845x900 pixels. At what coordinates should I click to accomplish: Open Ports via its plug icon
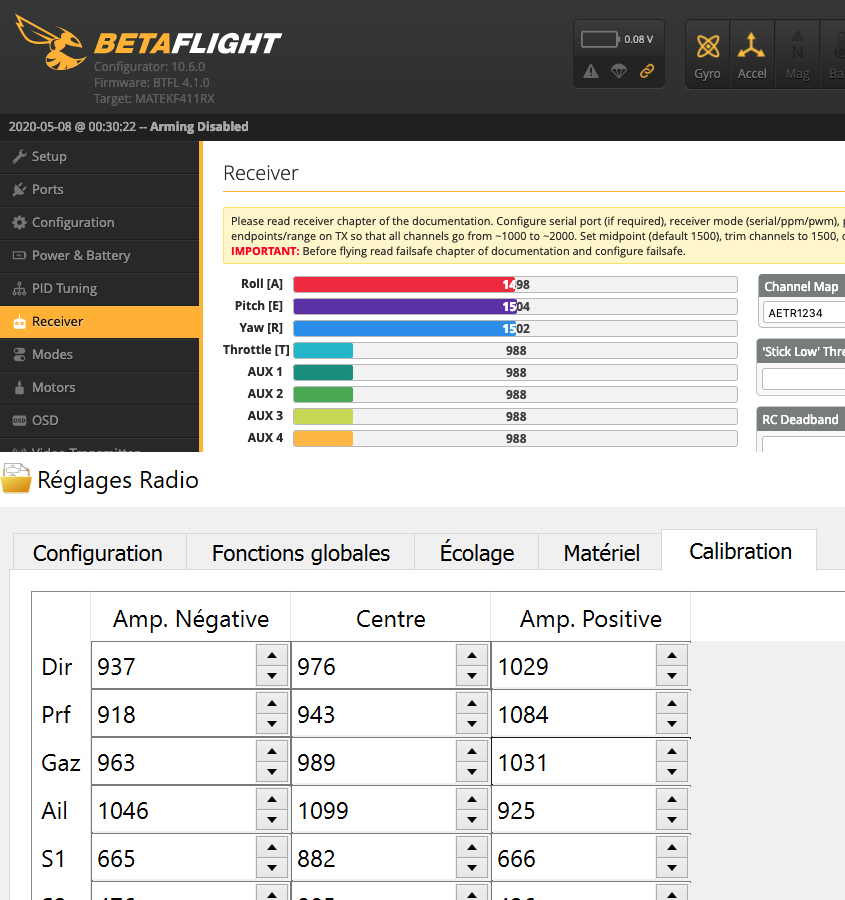[20, 189]
